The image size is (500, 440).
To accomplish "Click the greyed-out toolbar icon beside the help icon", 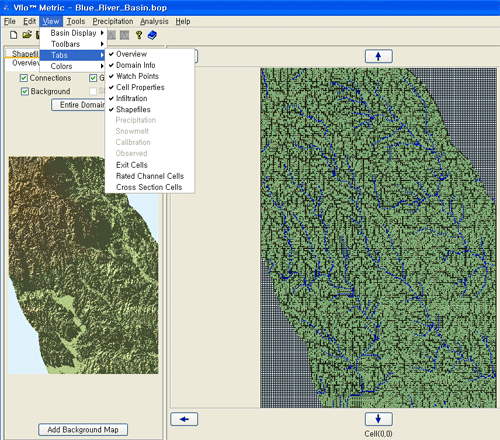I will click(x=124, y=35).
